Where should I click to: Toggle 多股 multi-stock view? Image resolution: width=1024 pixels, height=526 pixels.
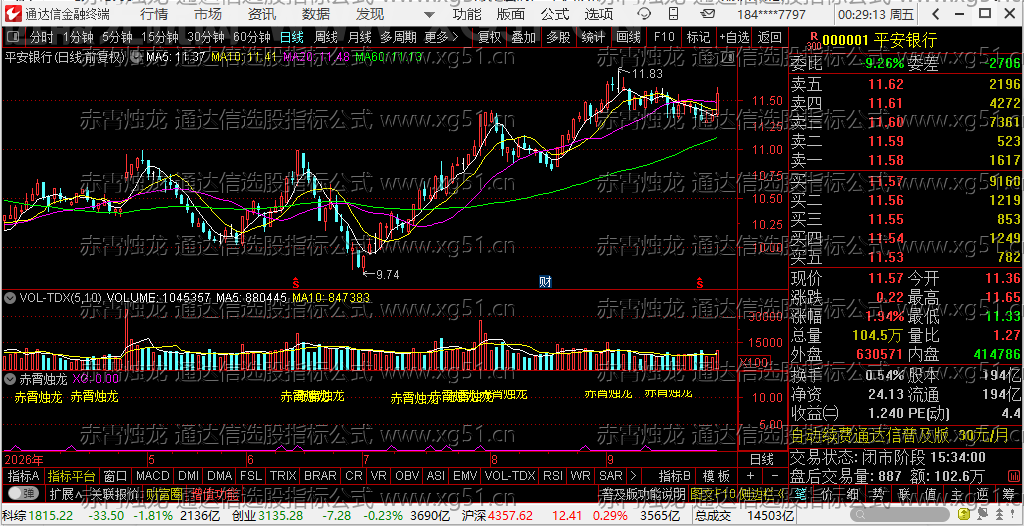pyautogui.click(x=558, y=37)
